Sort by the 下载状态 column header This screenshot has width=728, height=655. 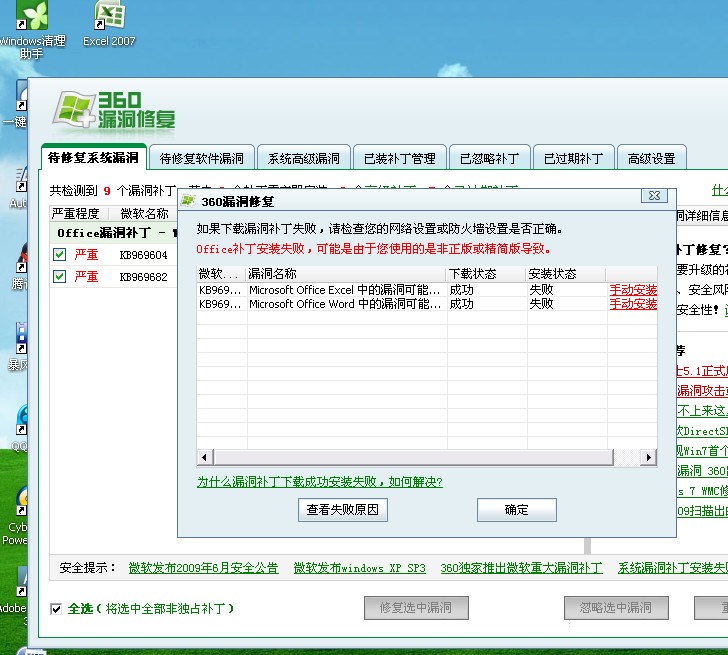486,274
